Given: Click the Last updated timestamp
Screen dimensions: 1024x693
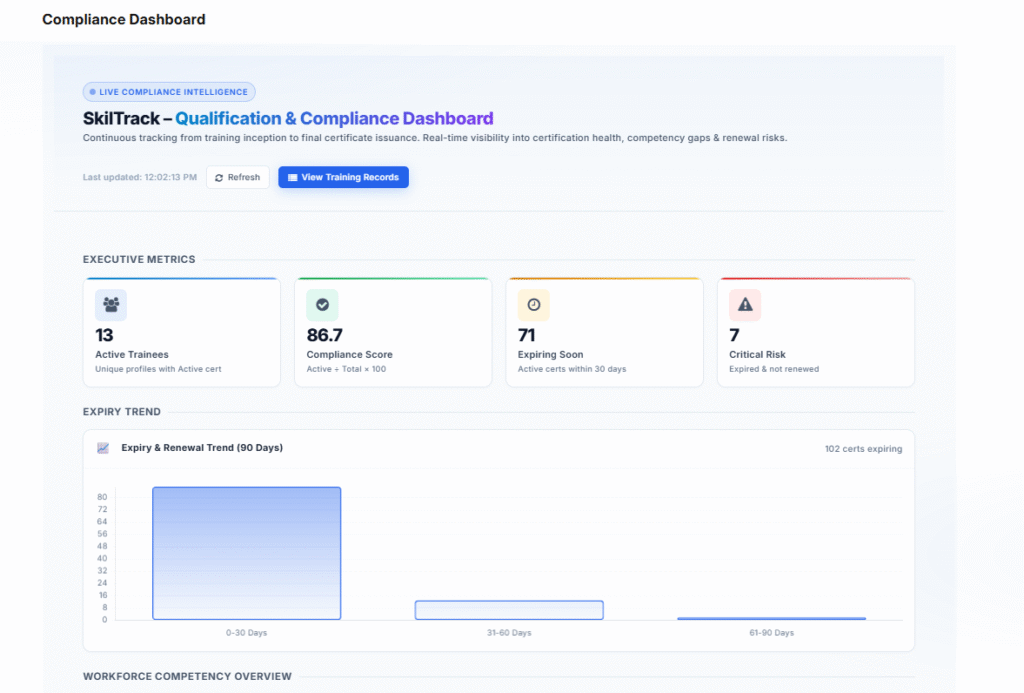Looking at the screenshot, I should pyautogui.click(x=140, y=177).
